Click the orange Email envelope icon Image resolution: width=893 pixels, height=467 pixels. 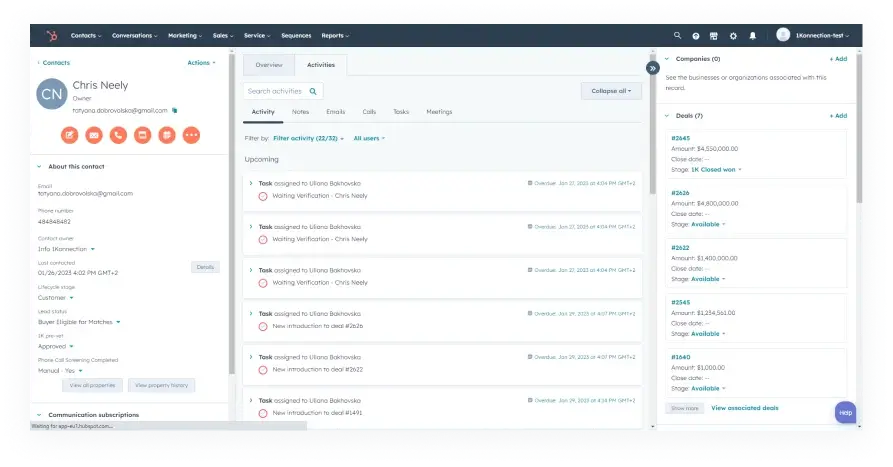pos(94,135)
